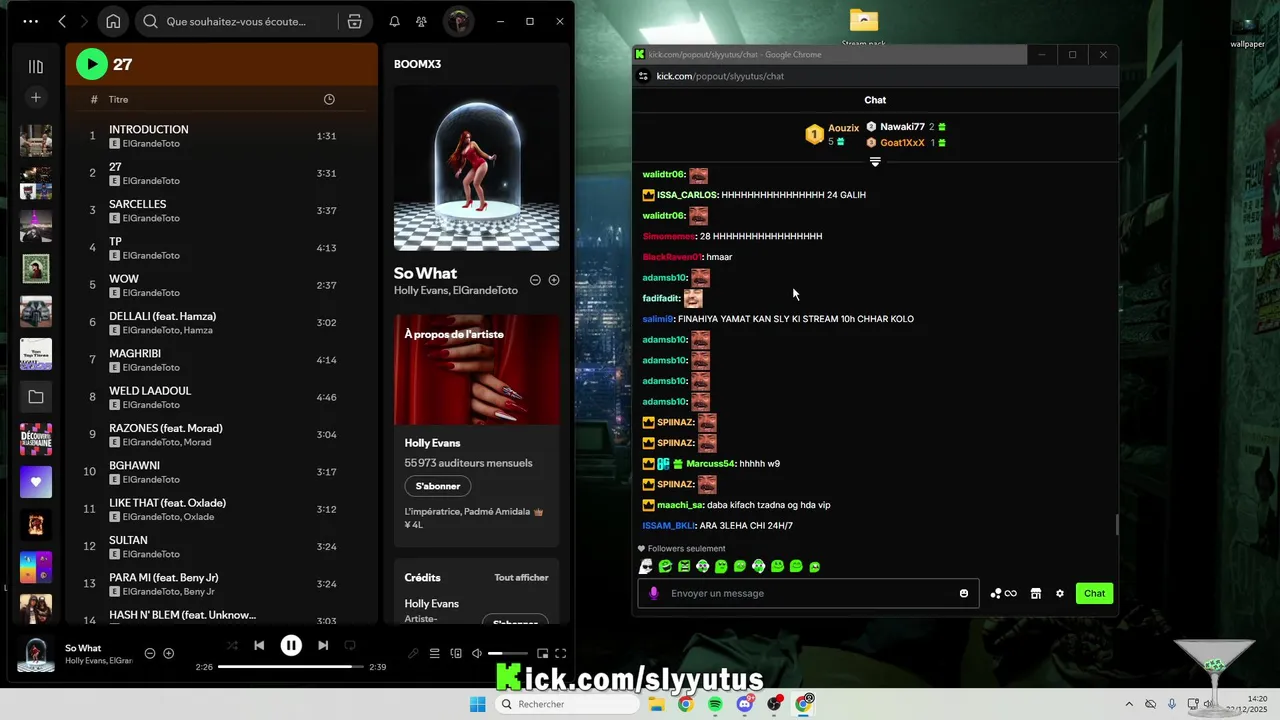The width and height of the screenshot is (1280, 720).
Task: Toggle lyrics microphone icon in player bar
Action: 413,654
